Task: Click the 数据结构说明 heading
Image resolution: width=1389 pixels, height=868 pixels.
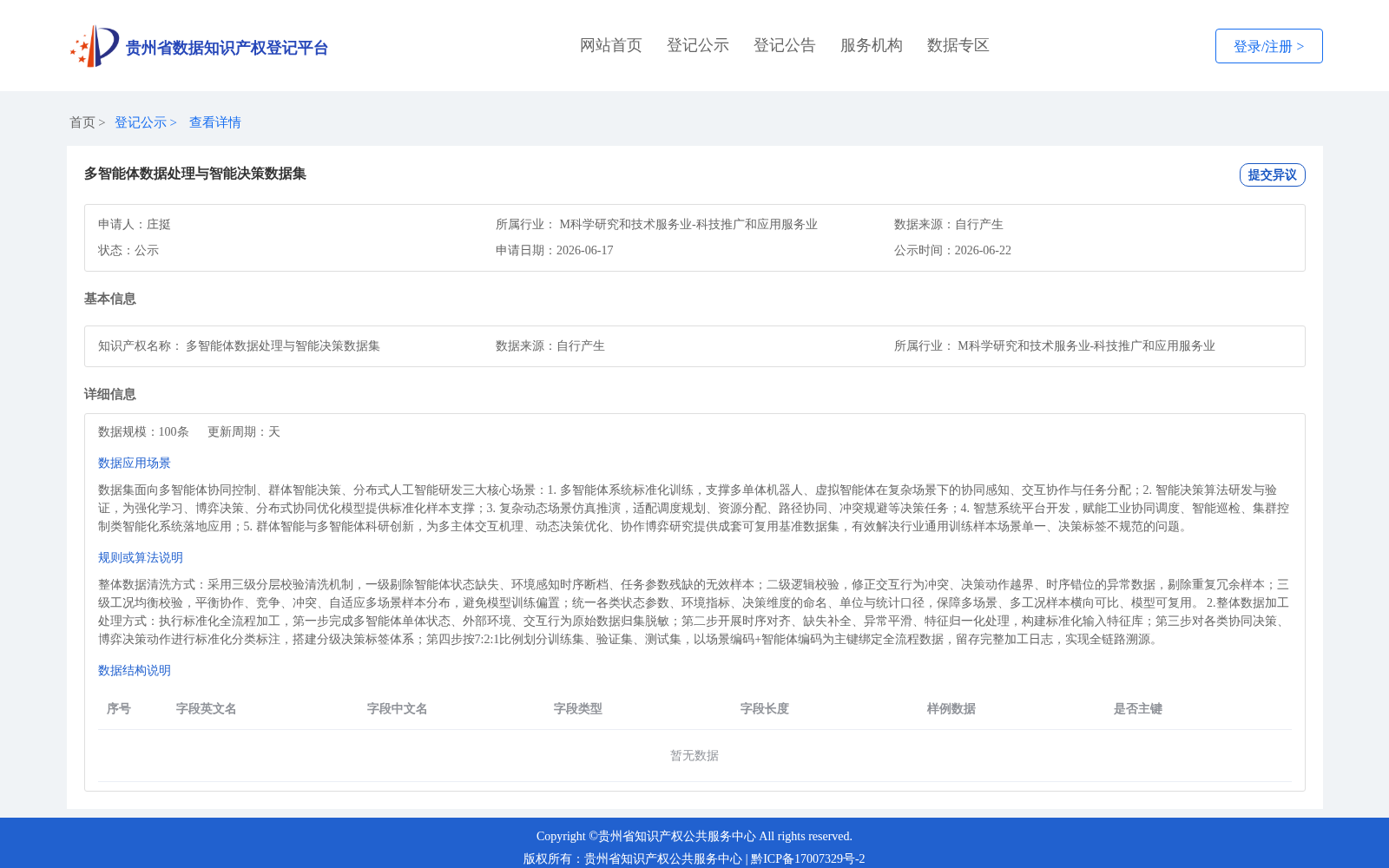Action: (x=135, y=670)
